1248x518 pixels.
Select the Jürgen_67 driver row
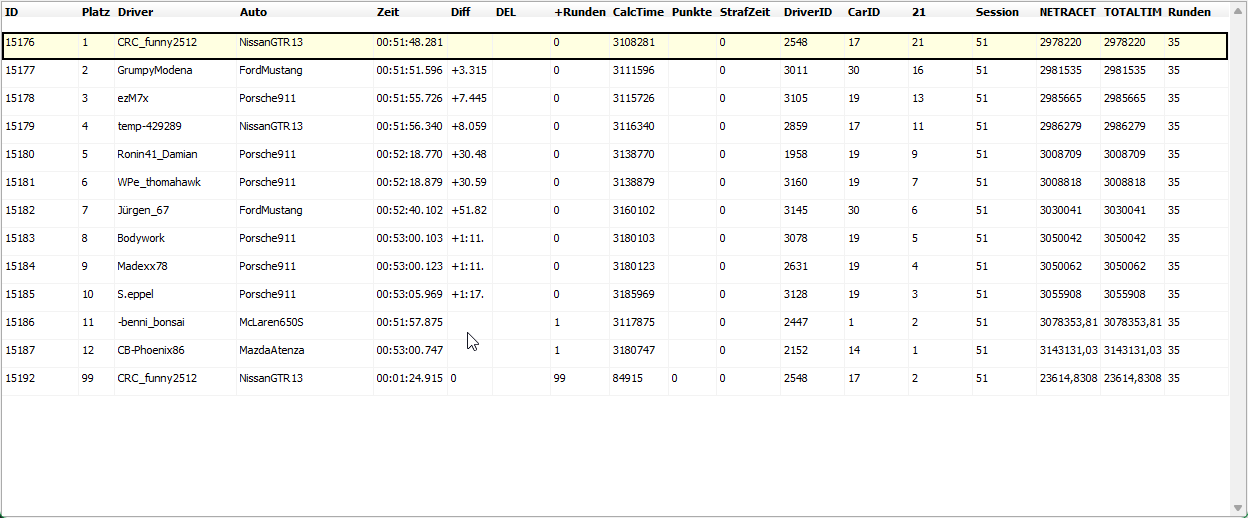(143, 211)
